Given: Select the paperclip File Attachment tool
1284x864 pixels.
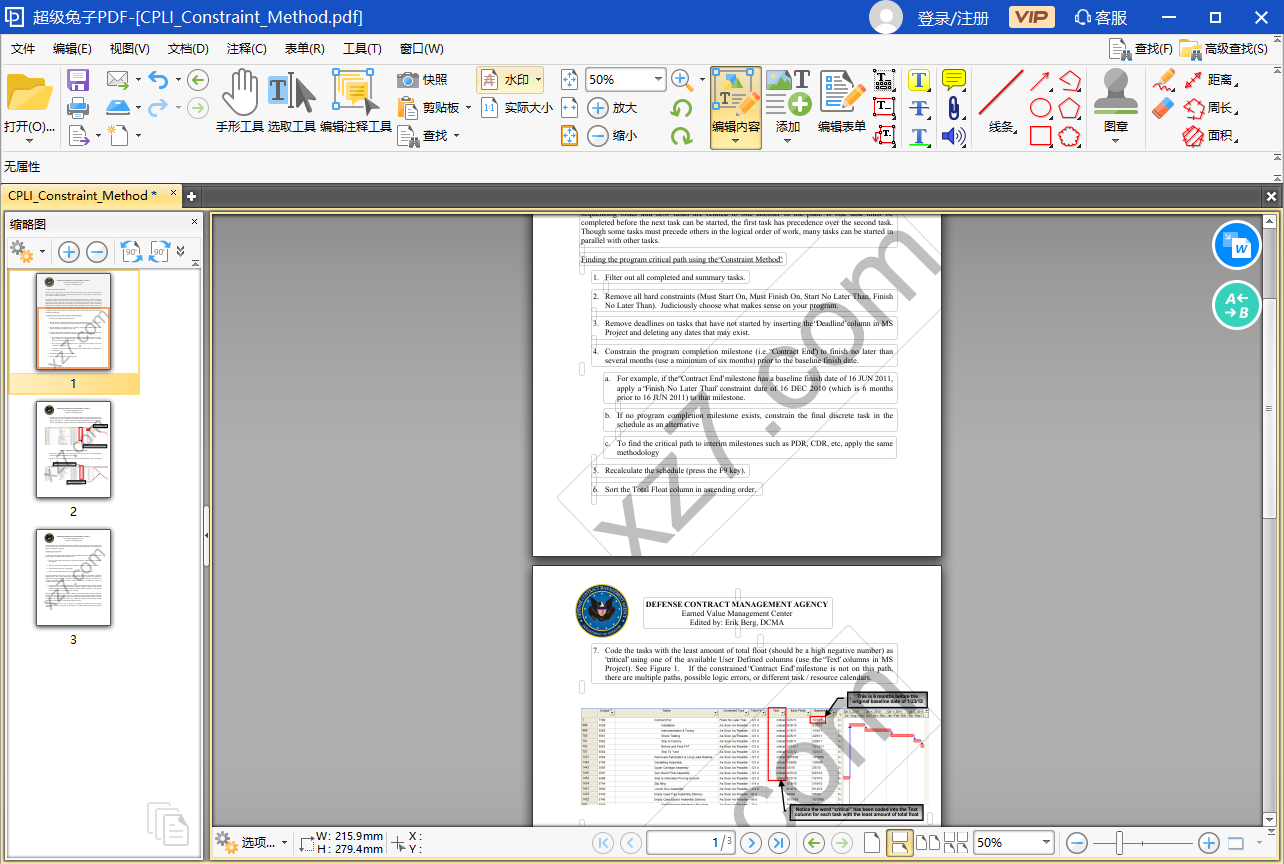Looking at the screenshot, I should tap(954, 108).
